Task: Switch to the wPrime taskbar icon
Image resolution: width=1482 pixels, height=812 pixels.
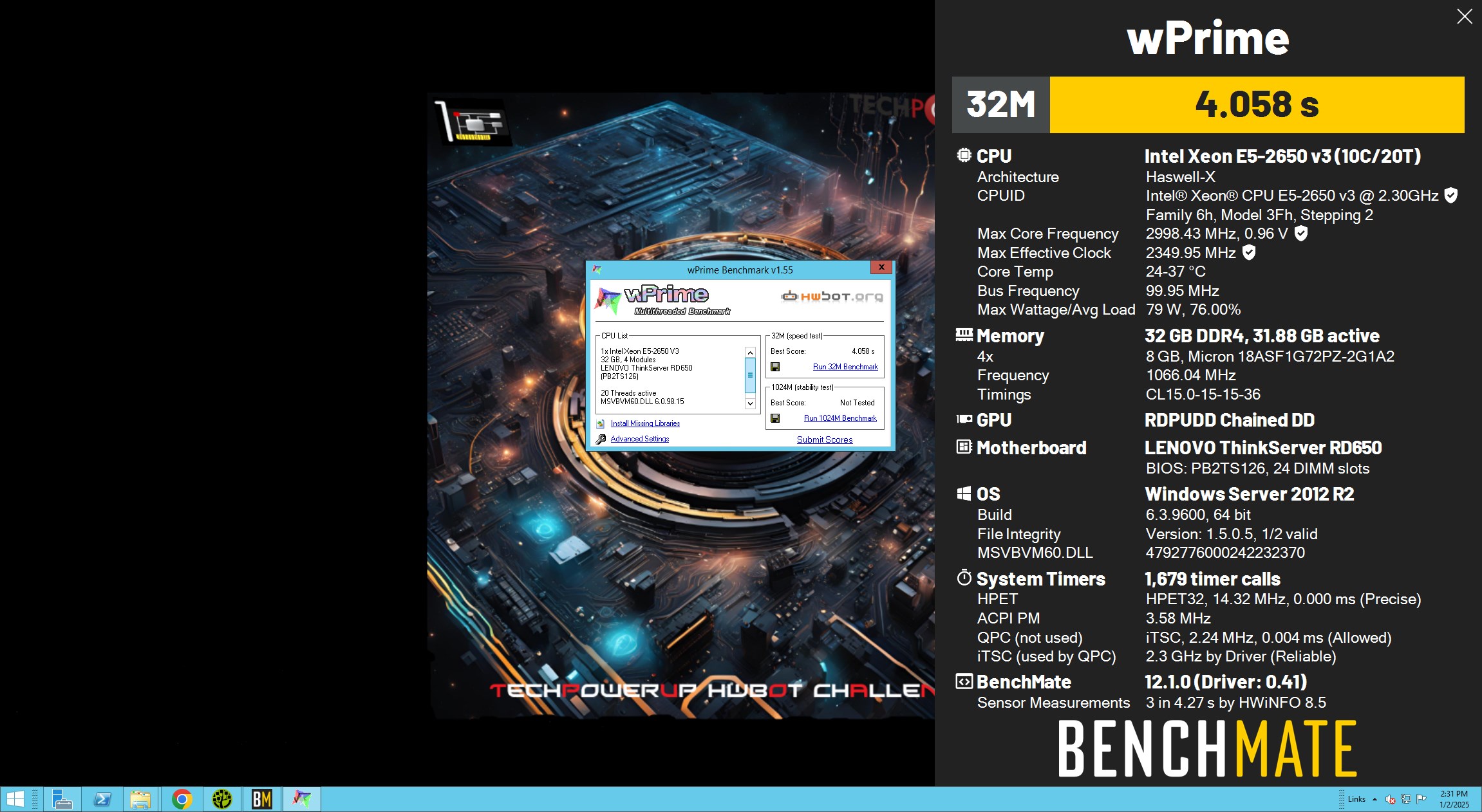Action: click(301, 799)
